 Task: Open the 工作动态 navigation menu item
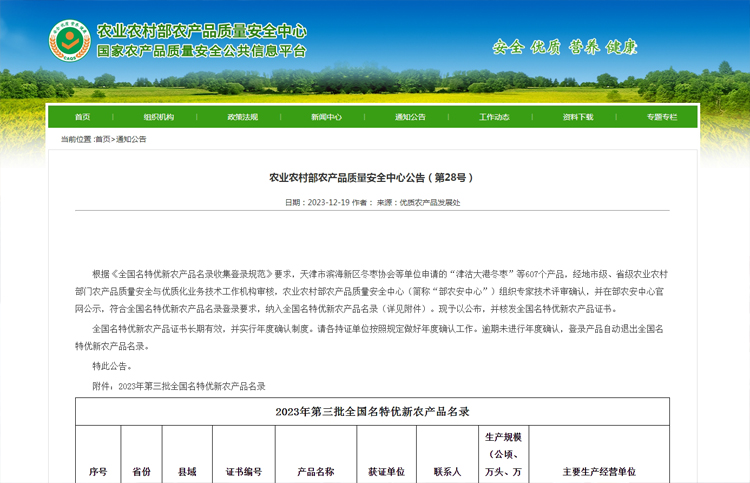pos(494,117)
